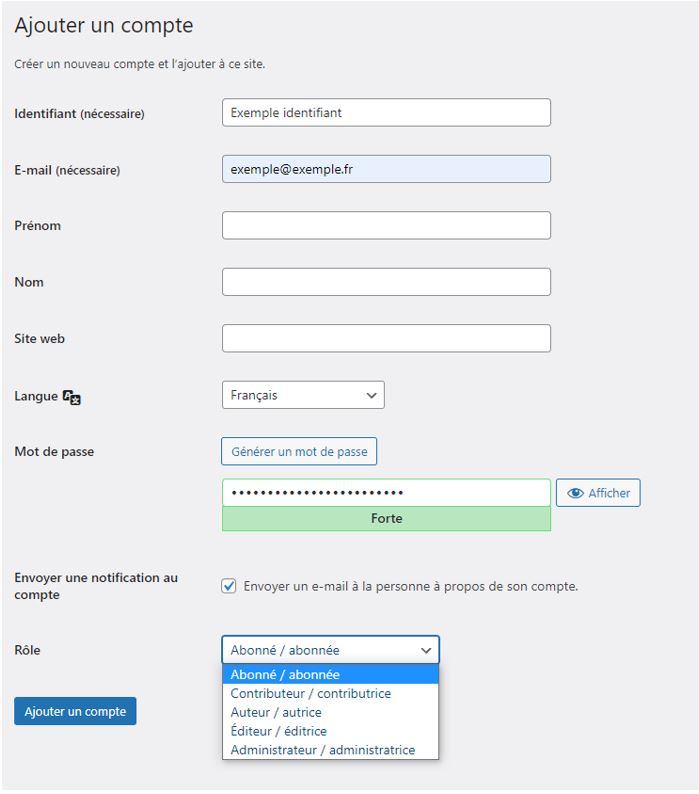Focus the Identifiant input field
Image resolution: width=699 pixels, height=794 pixels.
tap(386, 112)
